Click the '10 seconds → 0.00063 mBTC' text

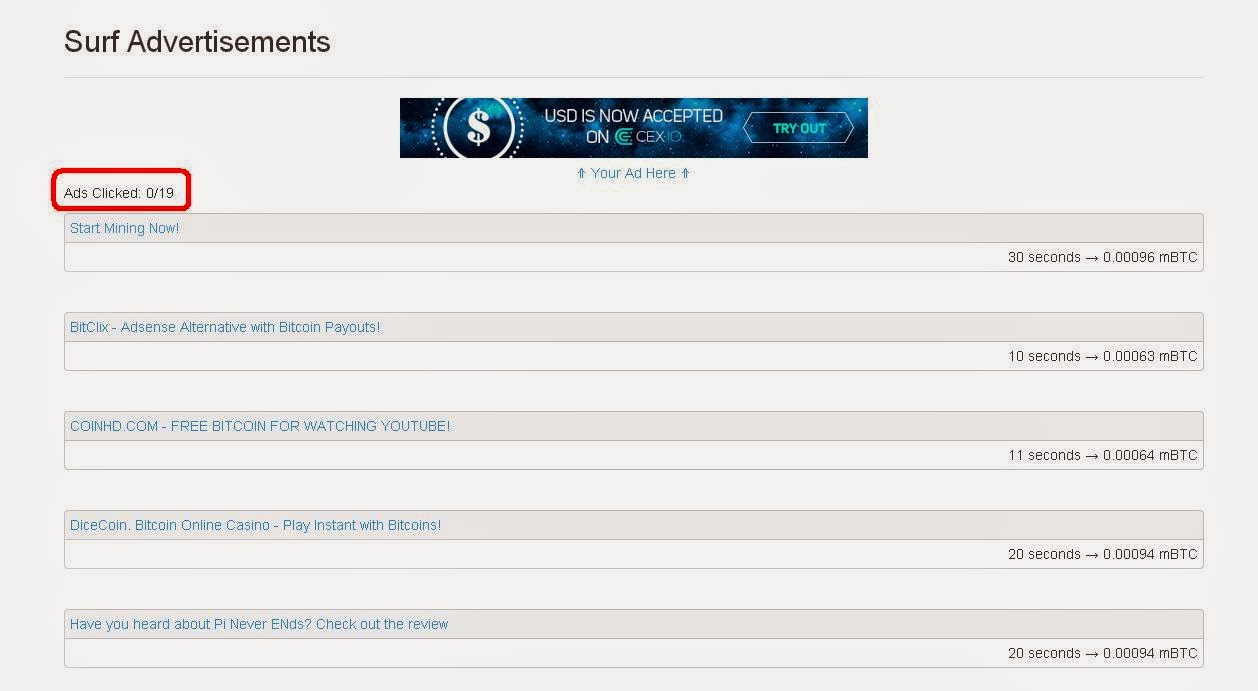click(x=1102, y=356)
